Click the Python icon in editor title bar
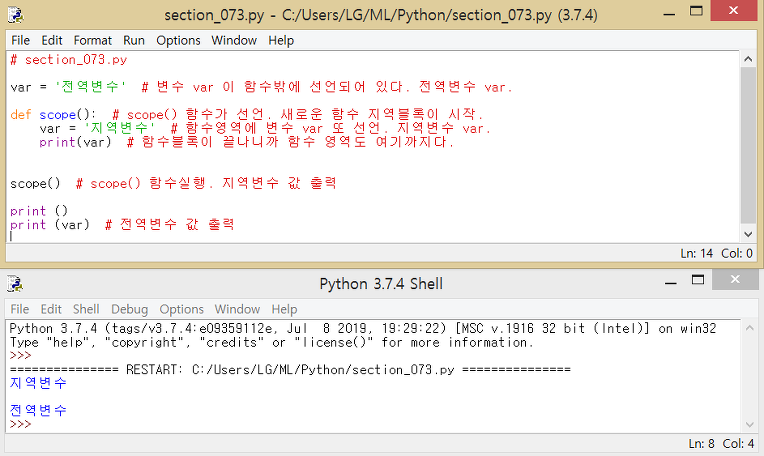 [x=15, y=15]
